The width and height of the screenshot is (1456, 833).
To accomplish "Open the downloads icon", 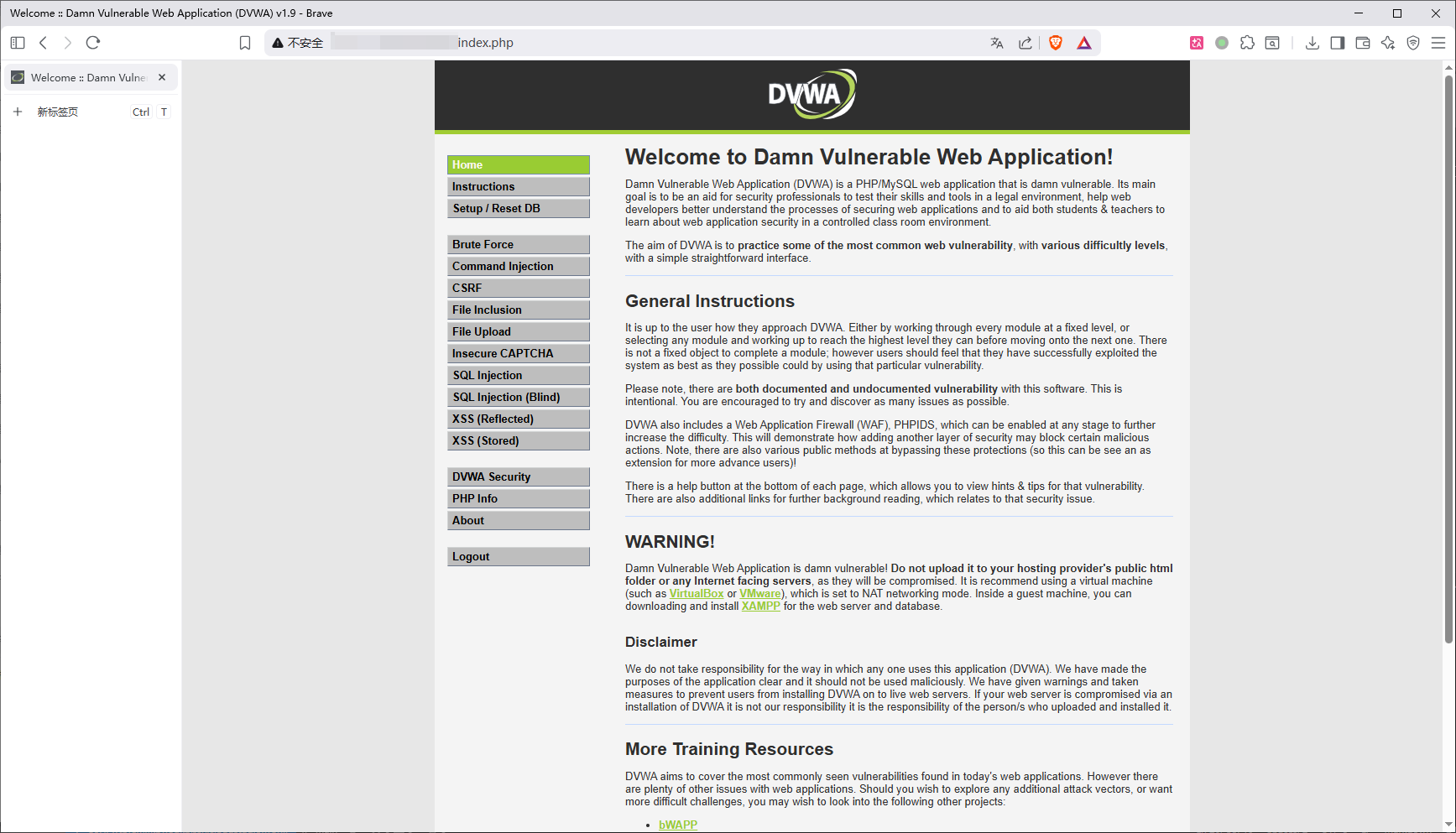I will (x=1312, y=43).
